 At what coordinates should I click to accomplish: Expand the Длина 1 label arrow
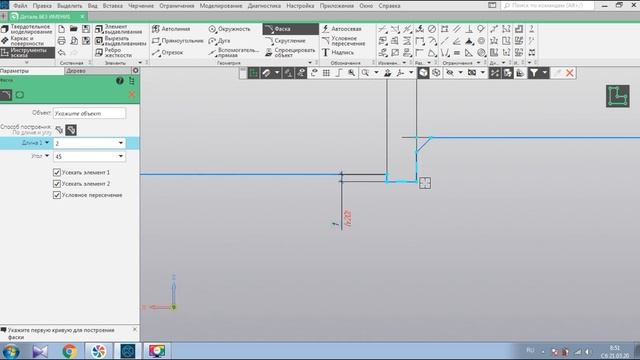[47, 143]
